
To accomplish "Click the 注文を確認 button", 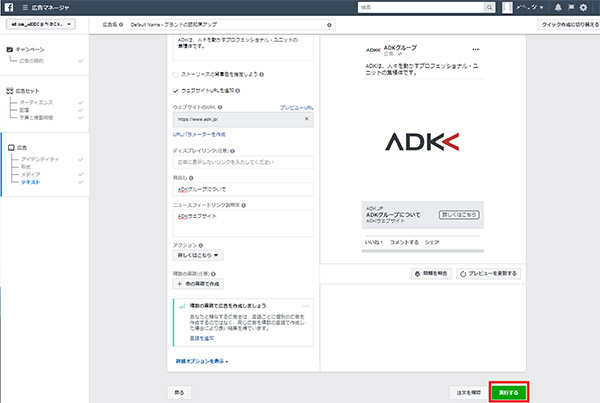I will point(469,393).
